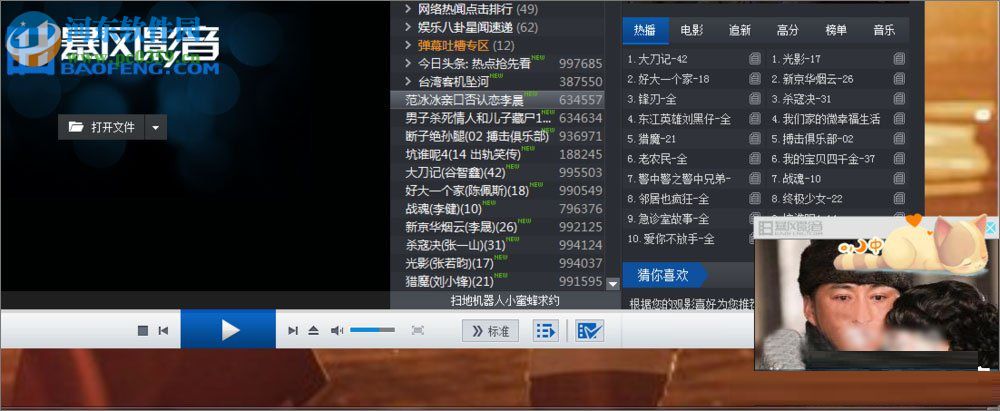Adjust the volume slider
Image resolution: width=1000 pixels, height=411 pixels.
tap(372, 330)
